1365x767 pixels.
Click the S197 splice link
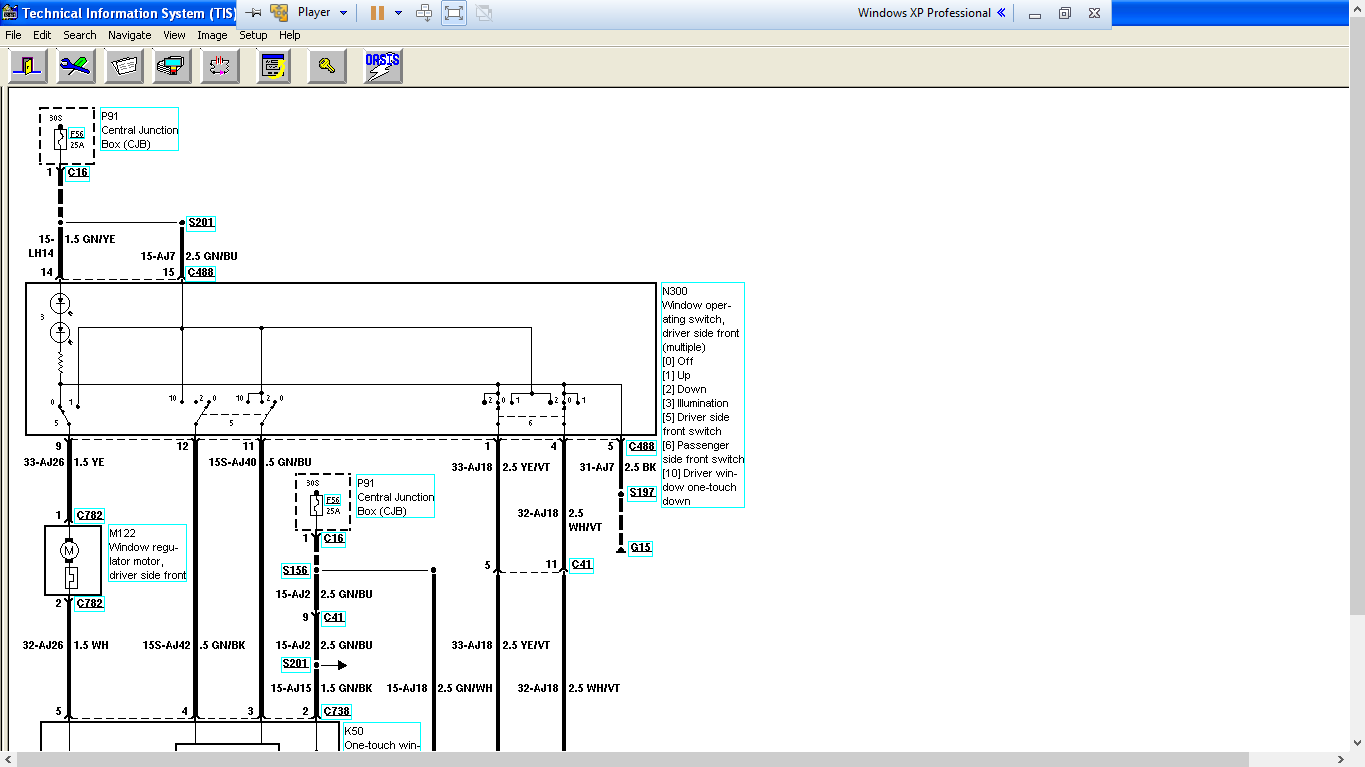click(641, 493)
